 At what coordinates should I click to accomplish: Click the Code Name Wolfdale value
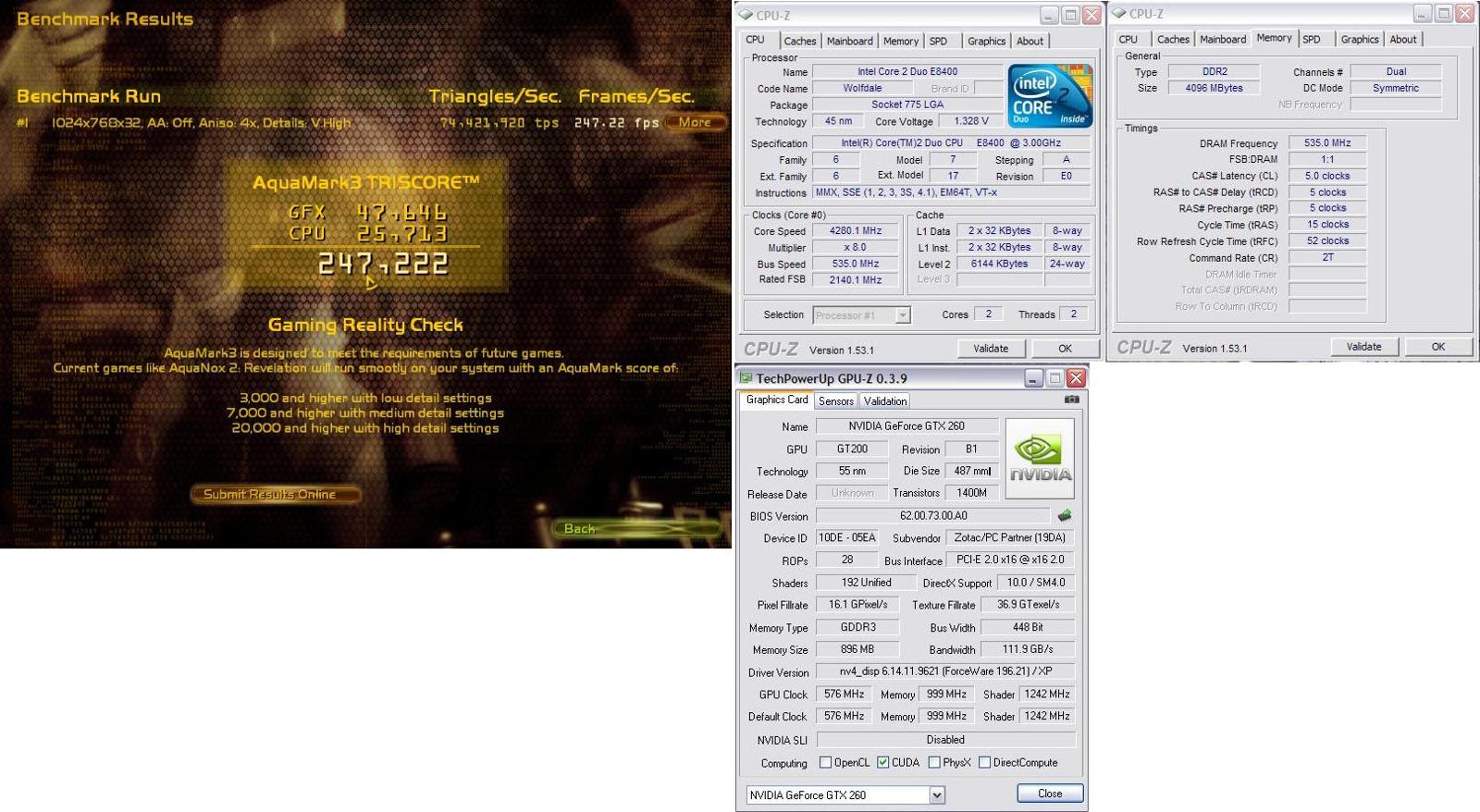[862, 88]
